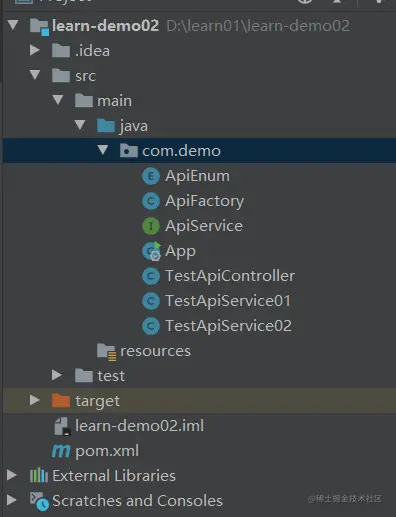The width and height of the screenshot is (396, 517).
Task: Select TestApiController in the tree
Action: click(x=230, y=276)
